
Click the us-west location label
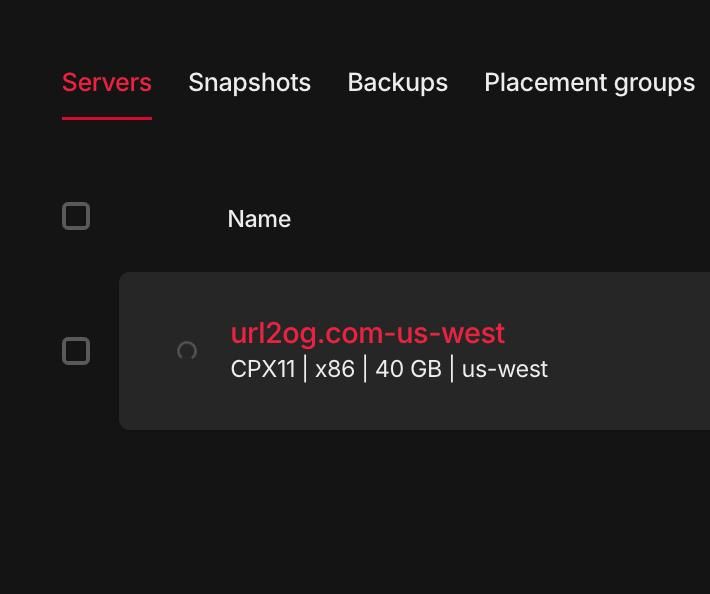coord(505,369)
